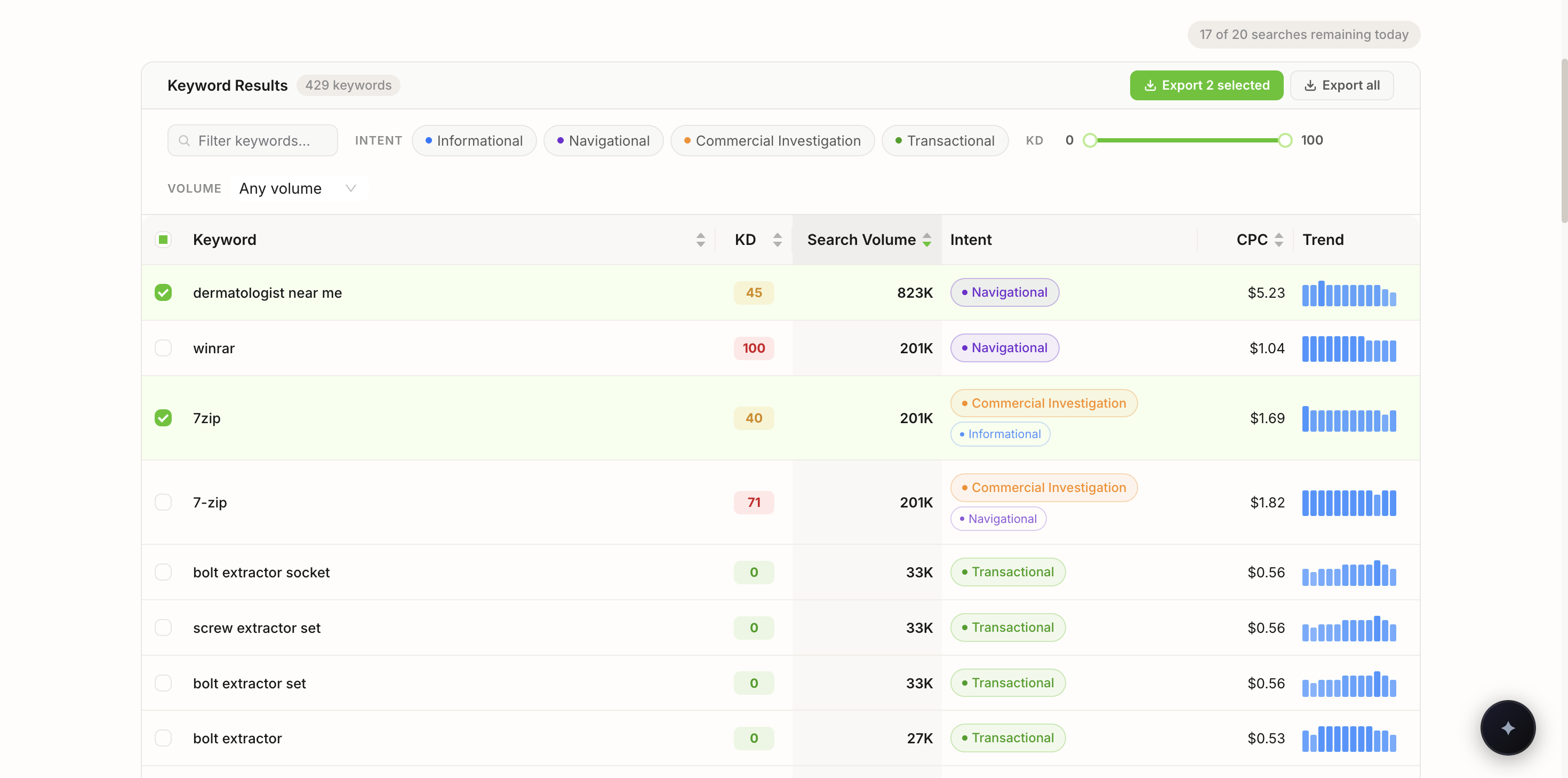Click the trend sparkline for 7zip

[1349, 418]
